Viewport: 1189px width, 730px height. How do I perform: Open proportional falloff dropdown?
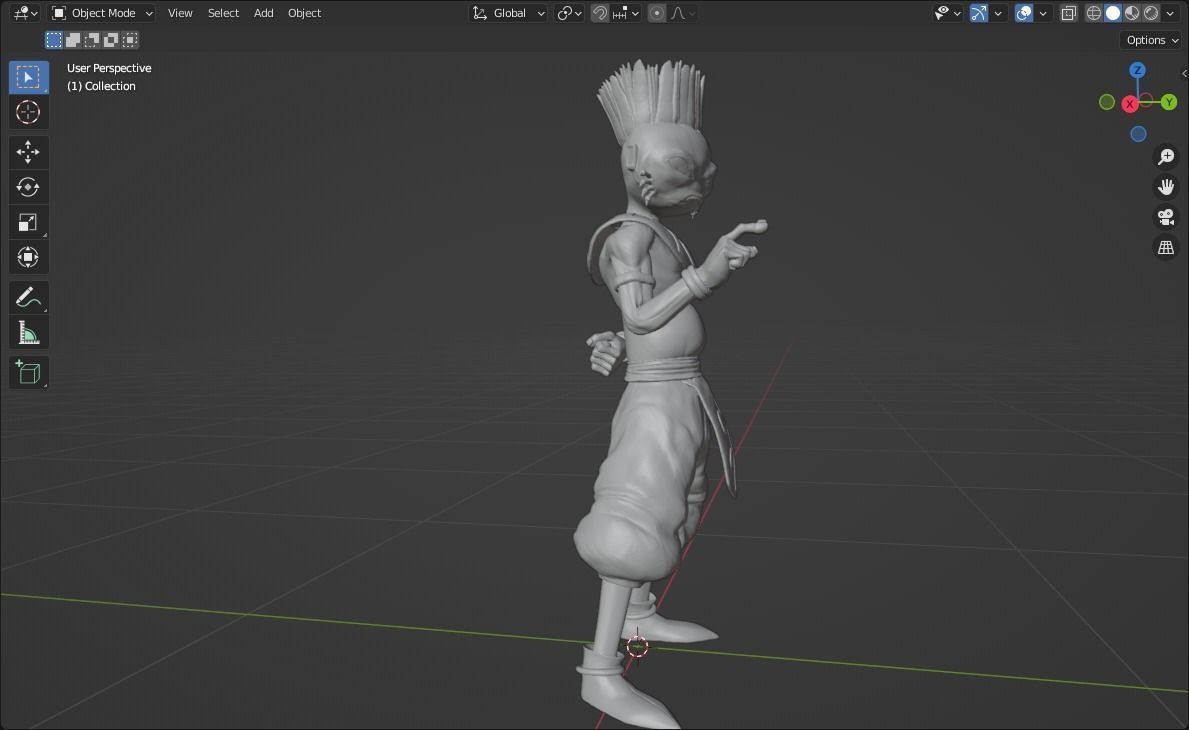[x=682, y=13]
